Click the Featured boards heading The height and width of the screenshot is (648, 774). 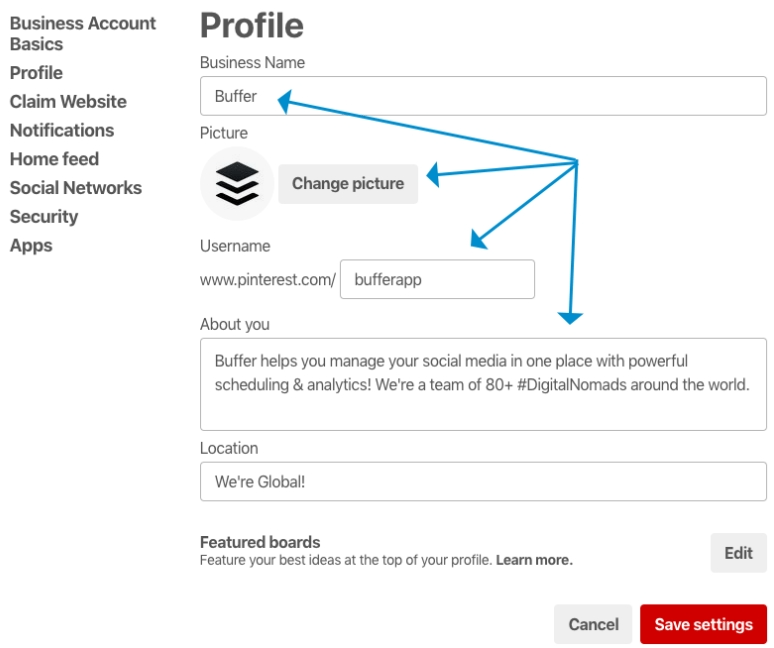(x=260, y=543)
